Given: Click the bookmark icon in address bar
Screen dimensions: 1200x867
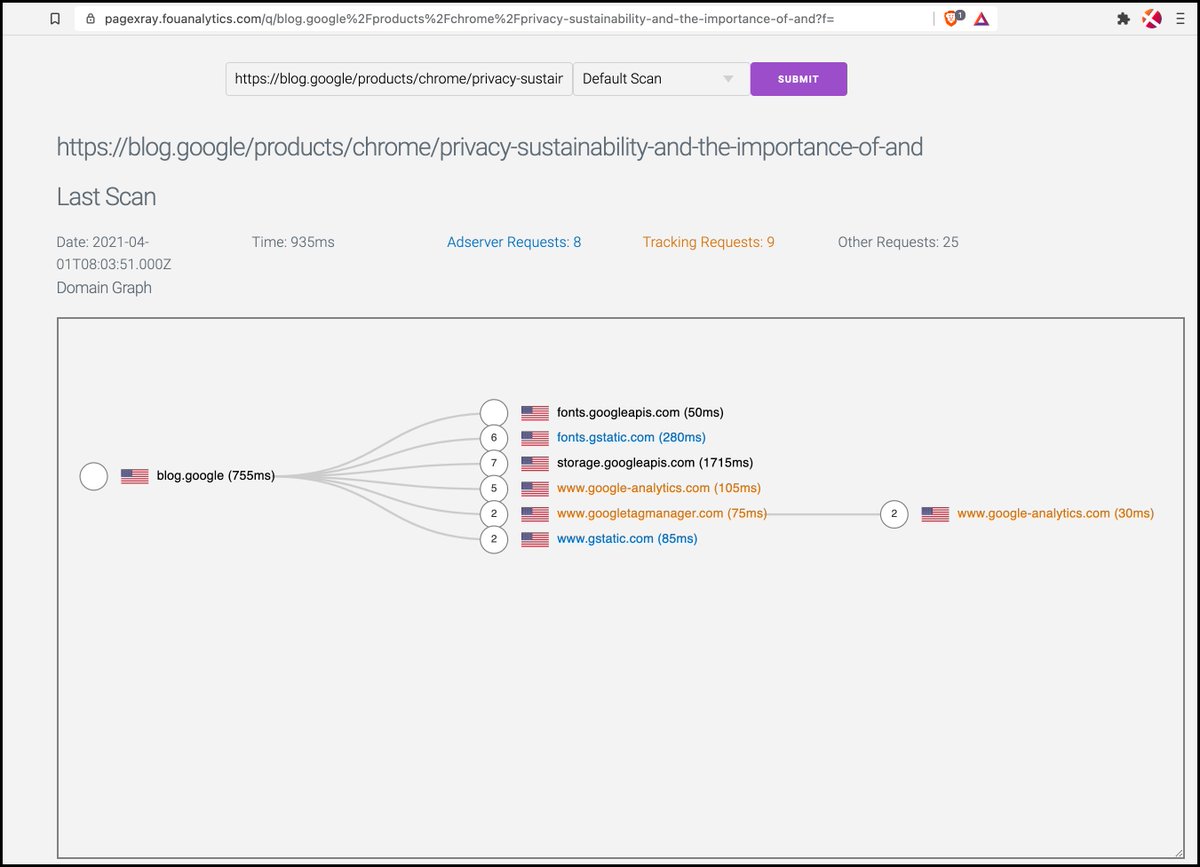Looking at the screenshot, I should (55, 18).
